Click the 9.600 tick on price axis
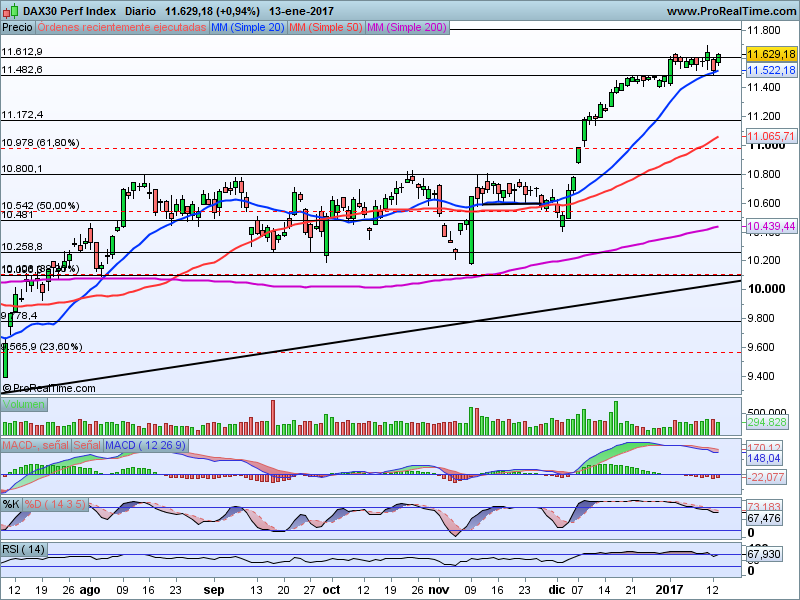This screenshot has width=800, height=600. [x=763, y=347]
